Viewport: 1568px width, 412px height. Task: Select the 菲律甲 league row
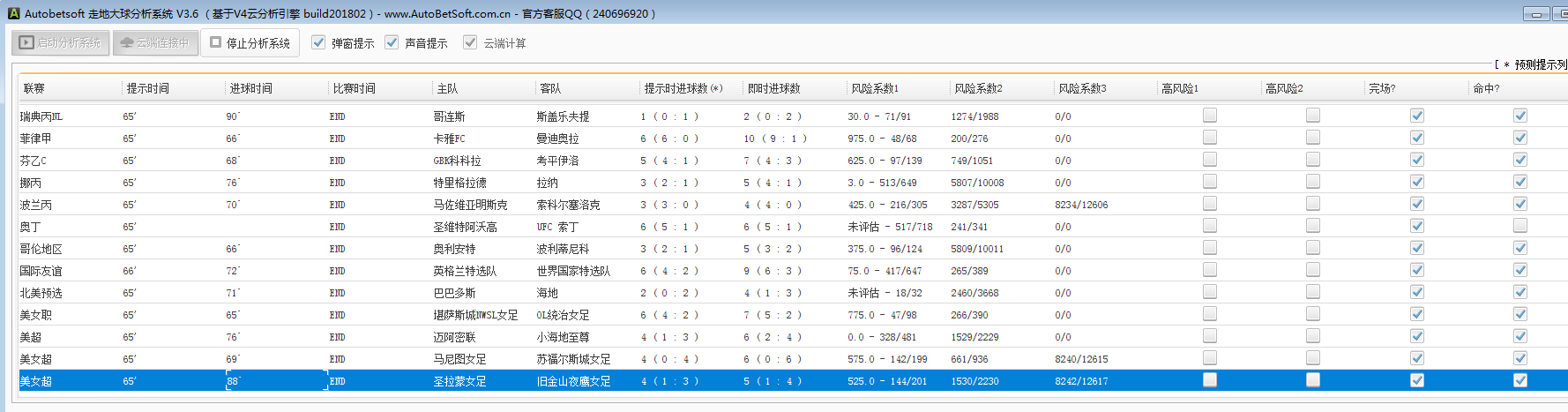(36, 139)
